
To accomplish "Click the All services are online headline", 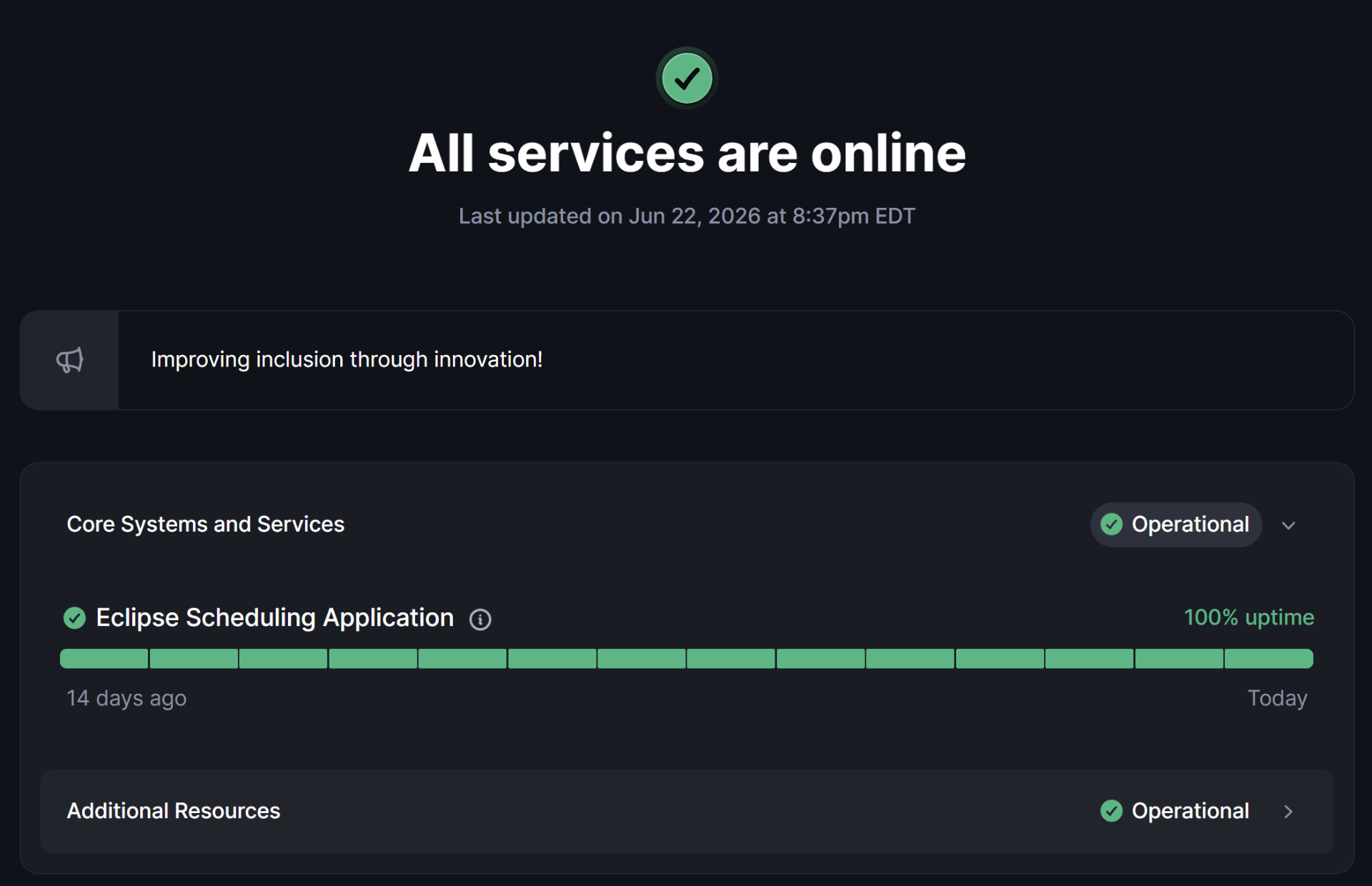I will [x=687, y=154].
